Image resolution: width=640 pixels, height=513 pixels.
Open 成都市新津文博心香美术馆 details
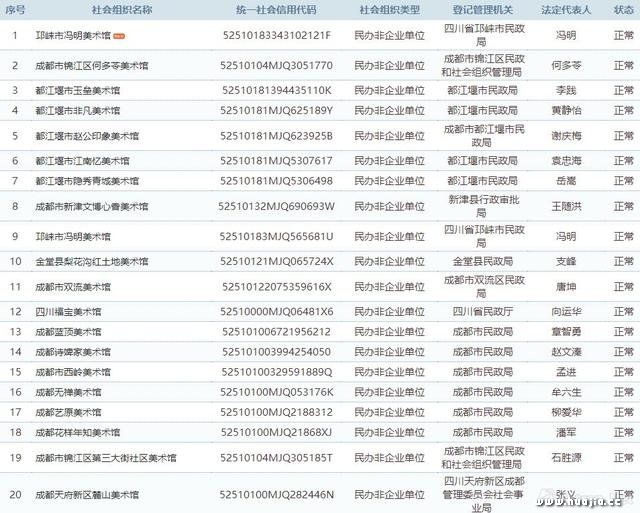(90, 206)
